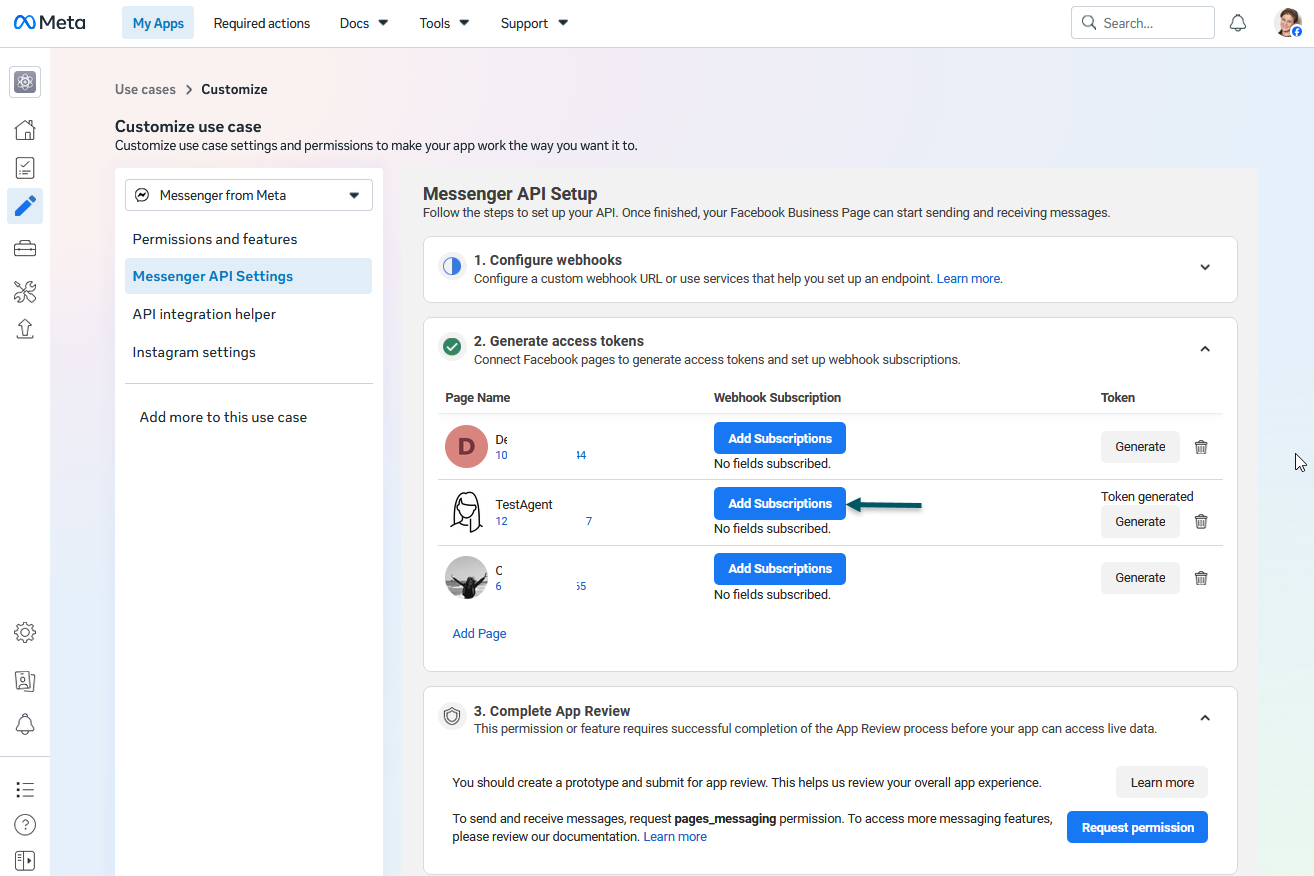Click the Meta logo

click(49, 23)
